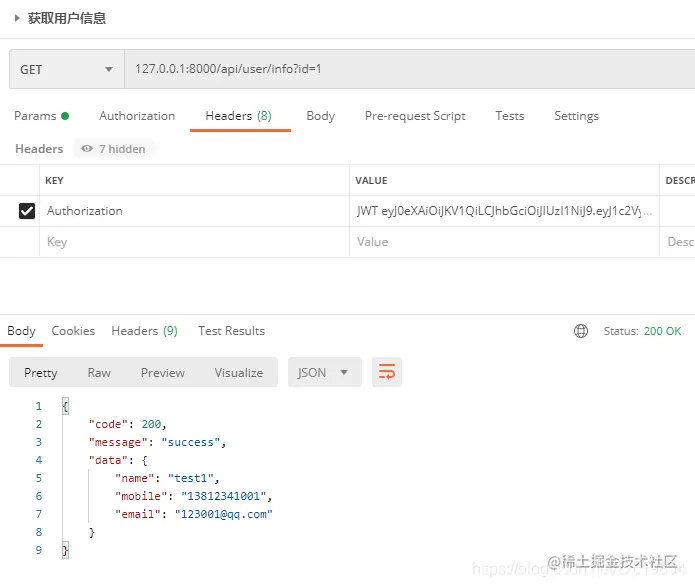Open the Pre-request Script tab
The height and width of the screenshot is (587, 695).
coord(415,116)
